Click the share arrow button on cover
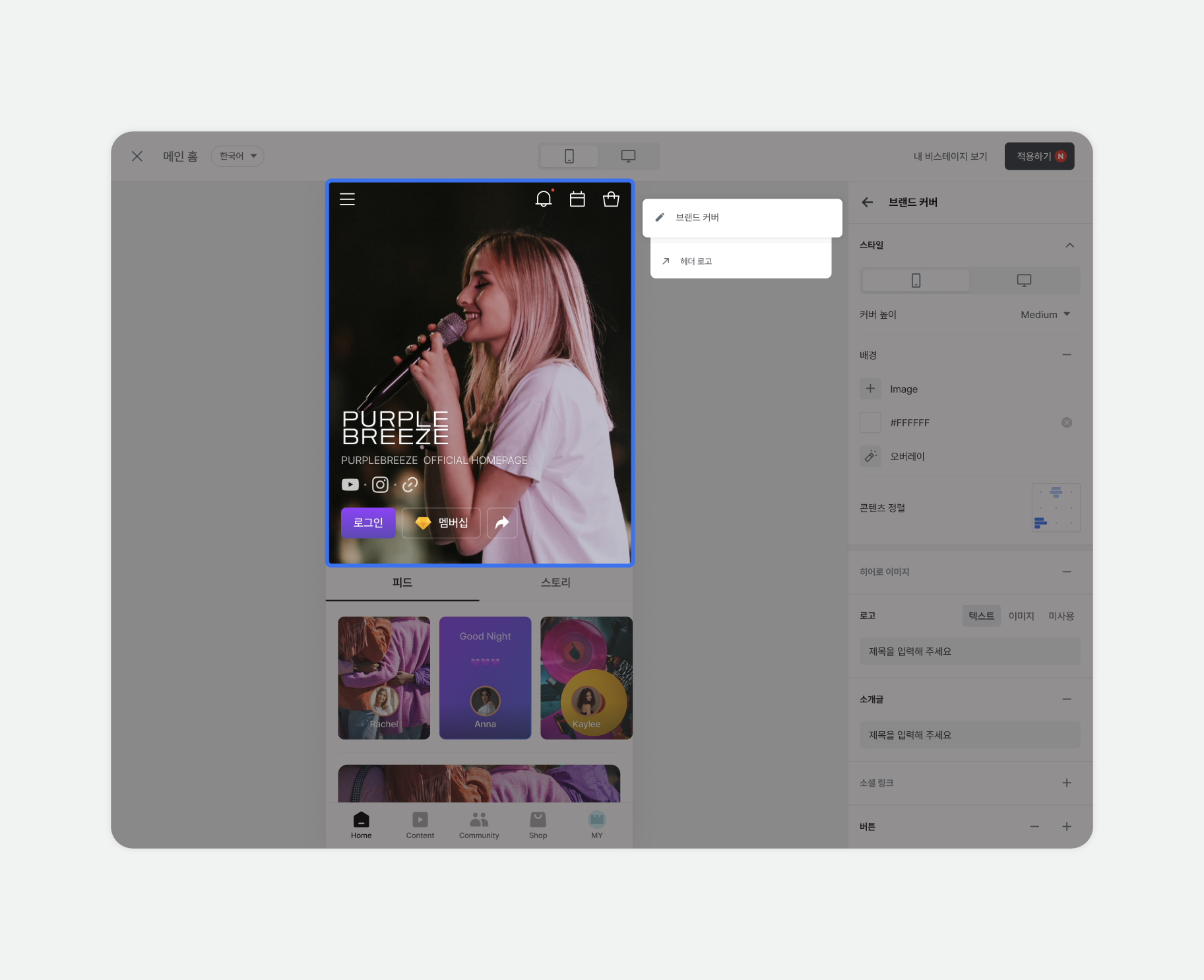Viewport: 1204px width, 980px height. 502,523
